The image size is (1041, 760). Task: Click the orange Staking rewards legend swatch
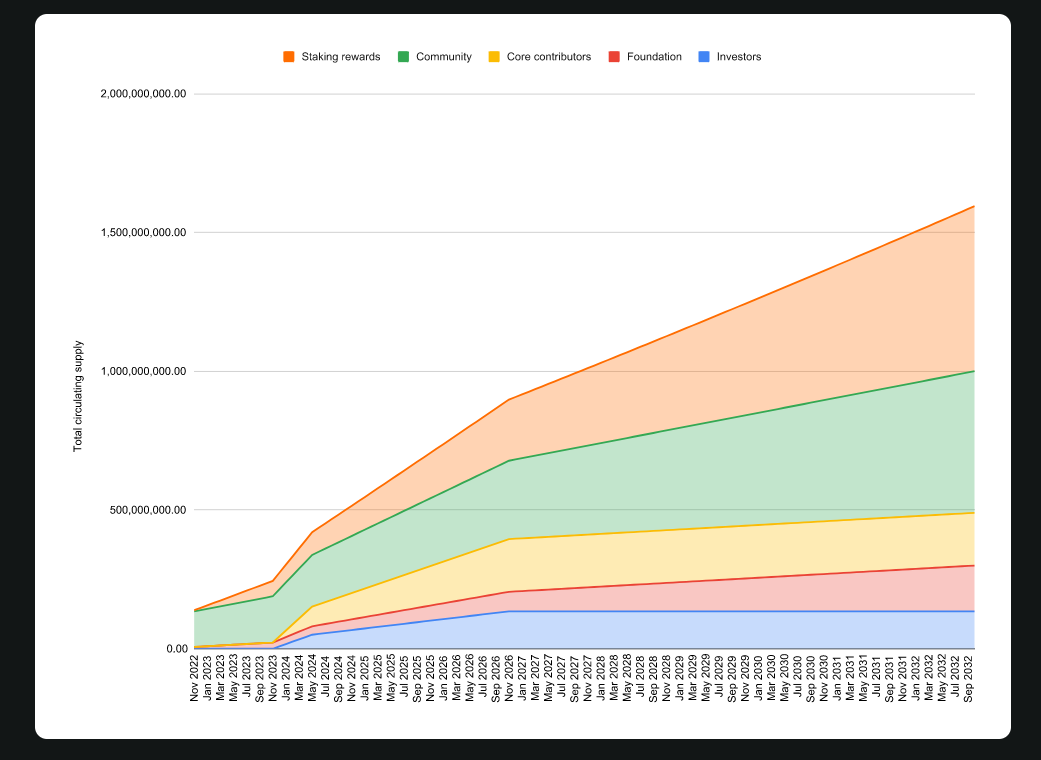tap(289, 57)
